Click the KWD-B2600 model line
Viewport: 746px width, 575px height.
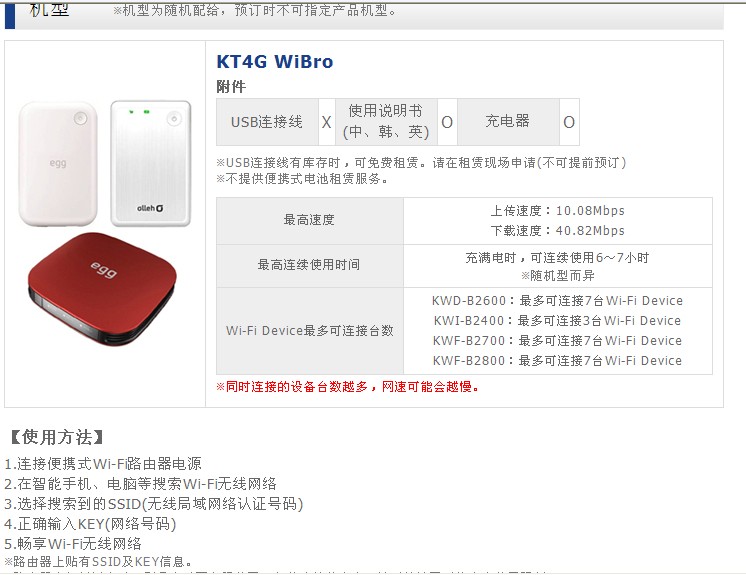557,301
